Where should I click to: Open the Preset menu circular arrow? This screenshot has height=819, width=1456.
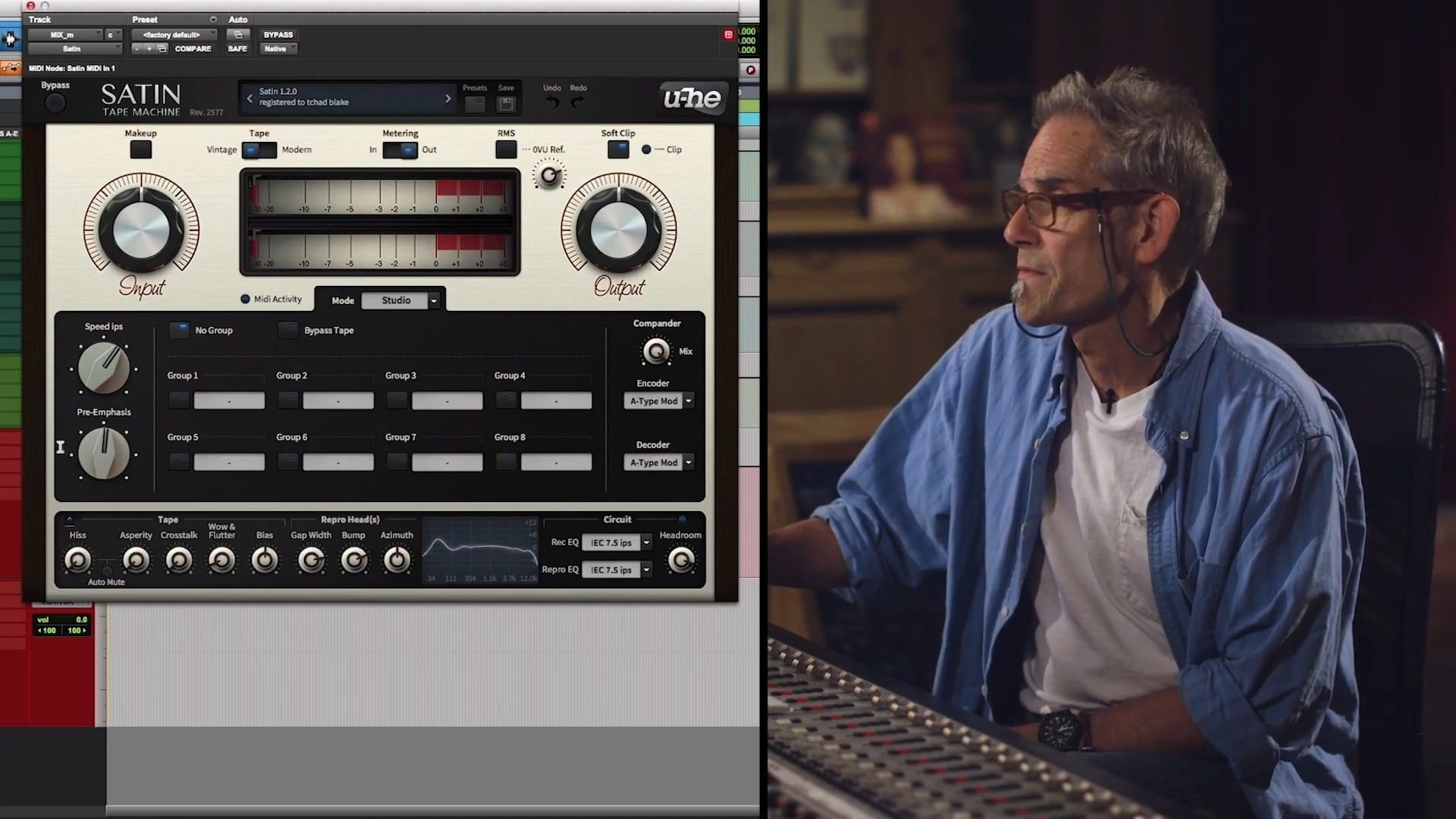(x=213, y=20)
